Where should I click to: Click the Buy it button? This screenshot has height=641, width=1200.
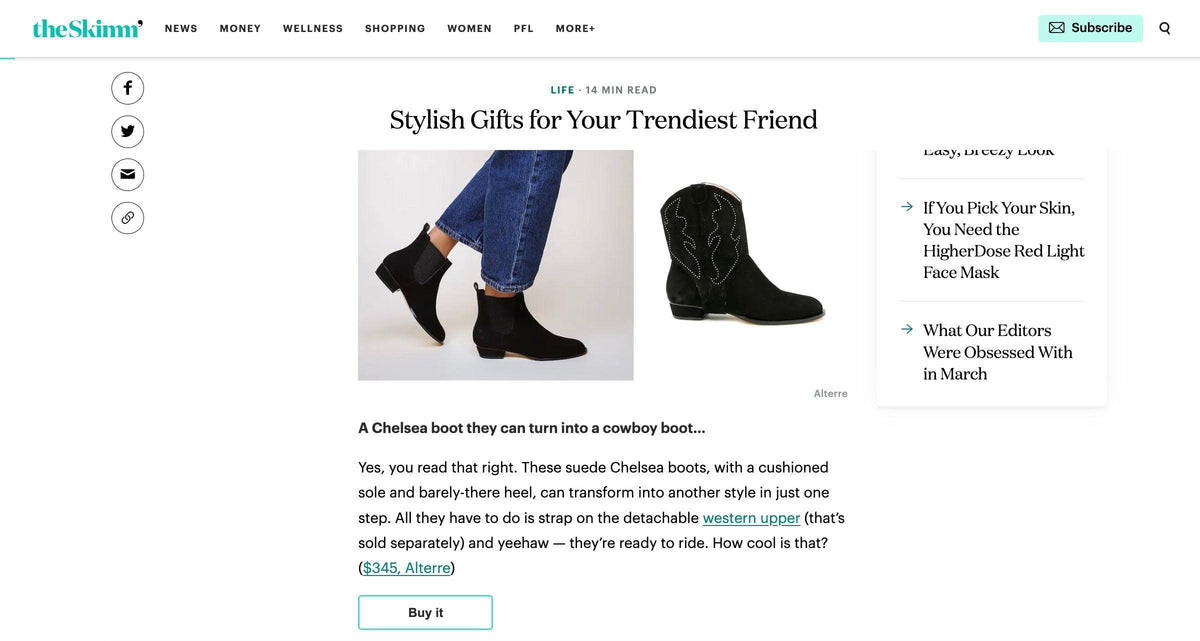coord(425,612)
